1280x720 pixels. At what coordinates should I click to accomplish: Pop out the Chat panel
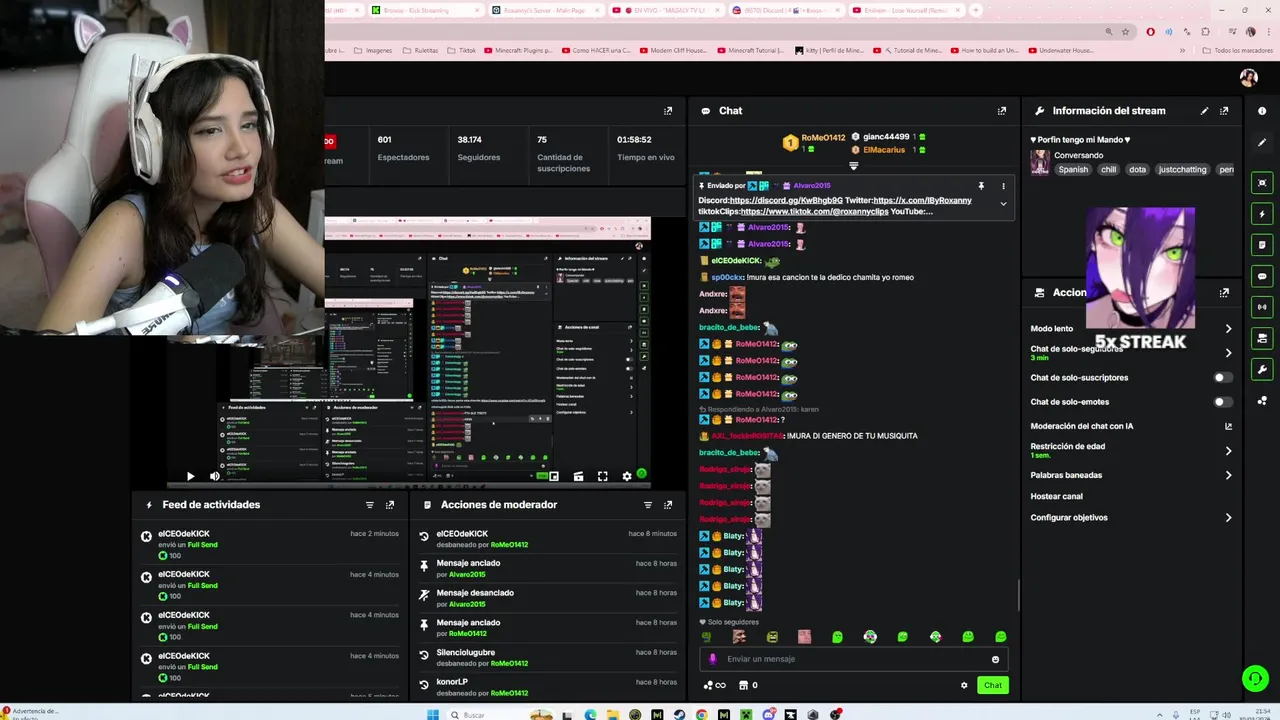click(x=1002, y=111)
